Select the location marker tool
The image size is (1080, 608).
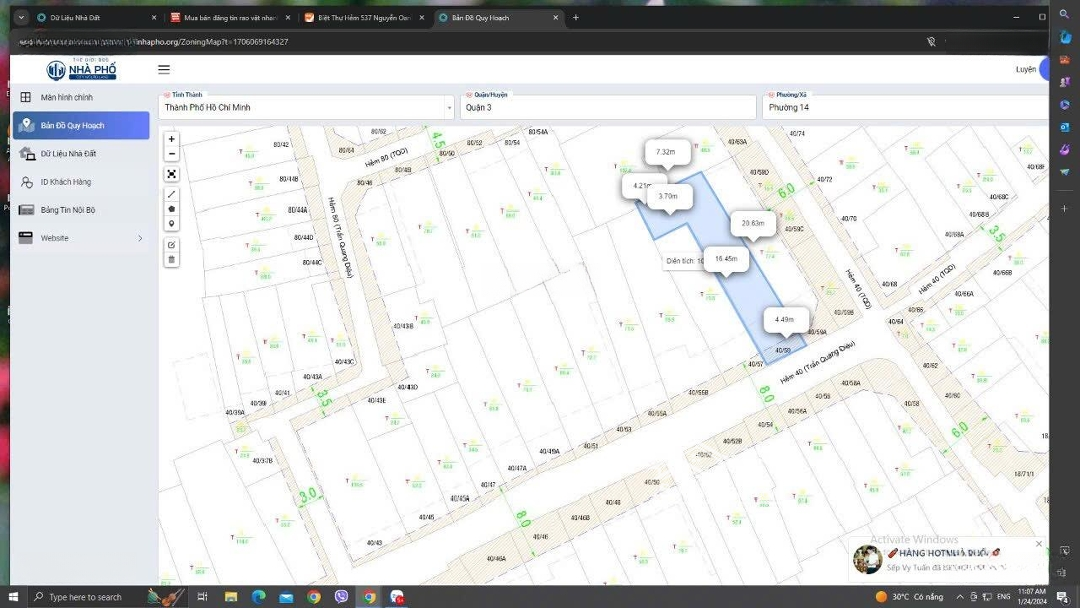pos(172,224)
